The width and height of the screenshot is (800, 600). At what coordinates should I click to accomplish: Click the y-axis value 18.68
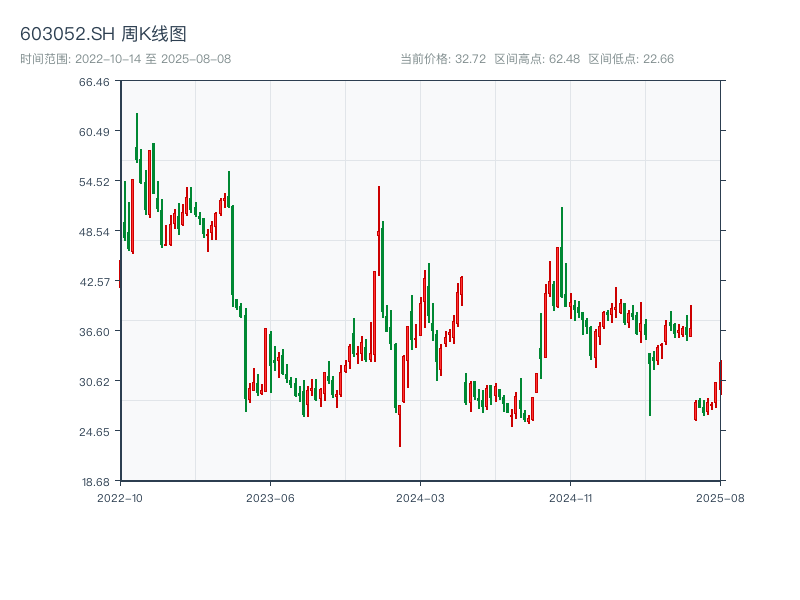pos(95,482)
